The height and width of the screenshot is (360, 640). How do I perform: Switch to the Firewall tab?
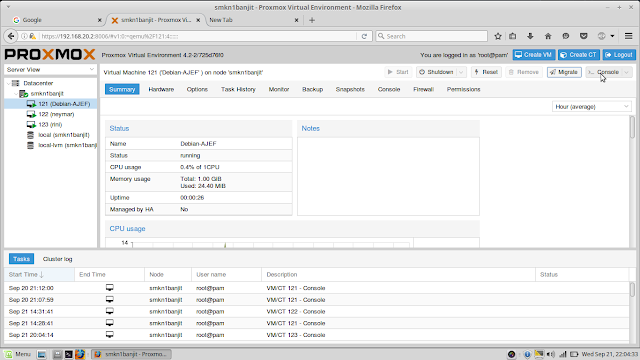tap(423, 89)
